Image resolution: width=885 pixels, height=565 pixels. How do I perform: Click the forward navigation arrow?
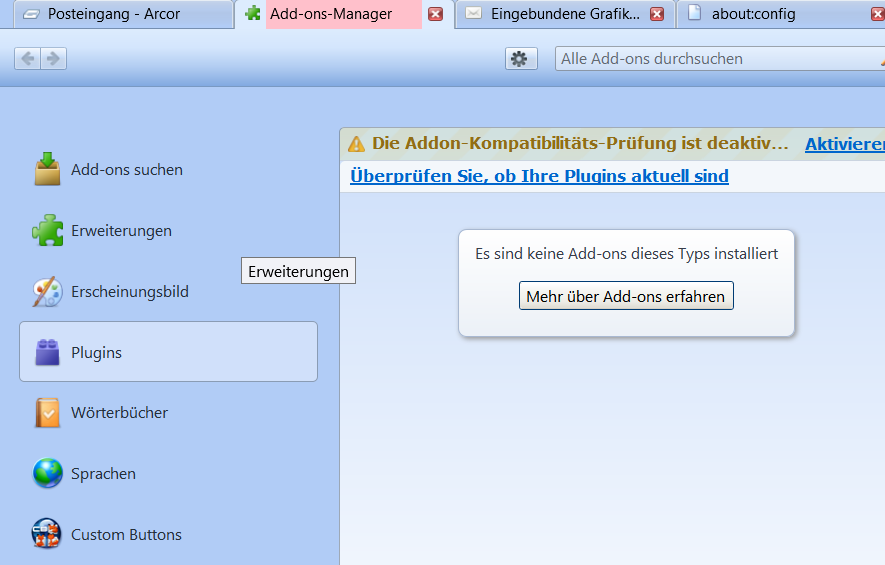(x=53, y=59)
